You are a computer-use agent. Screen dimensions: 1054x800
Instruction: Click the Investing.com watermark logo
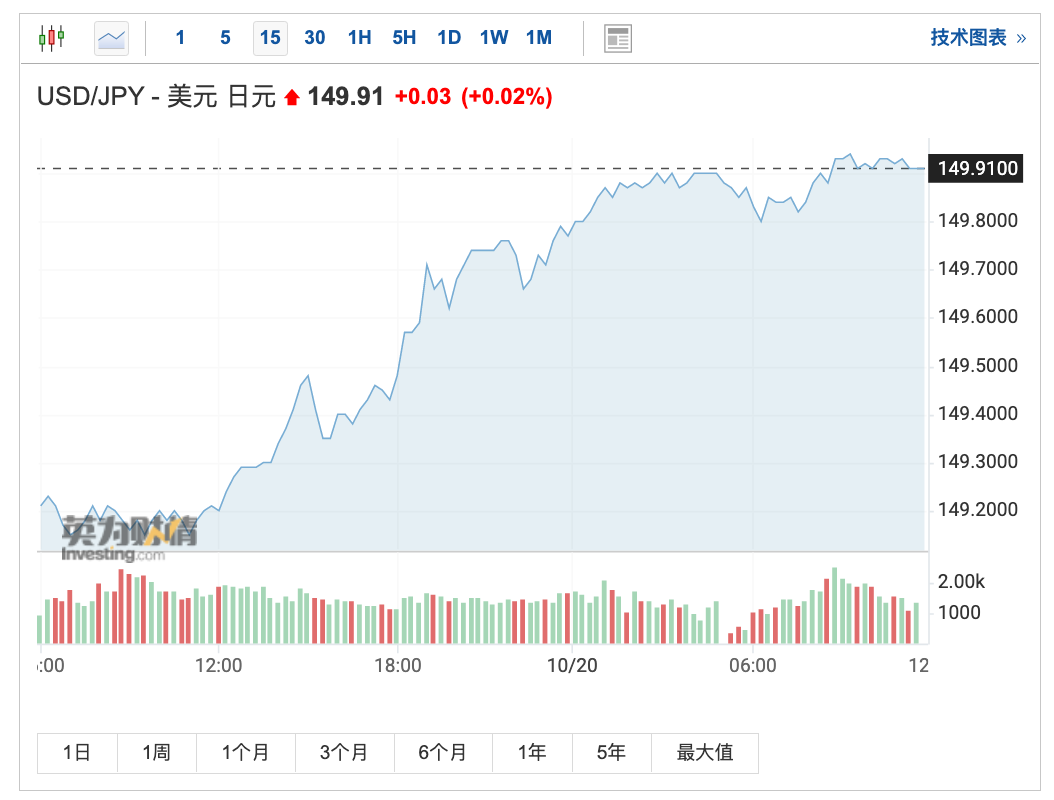[129, 538]
